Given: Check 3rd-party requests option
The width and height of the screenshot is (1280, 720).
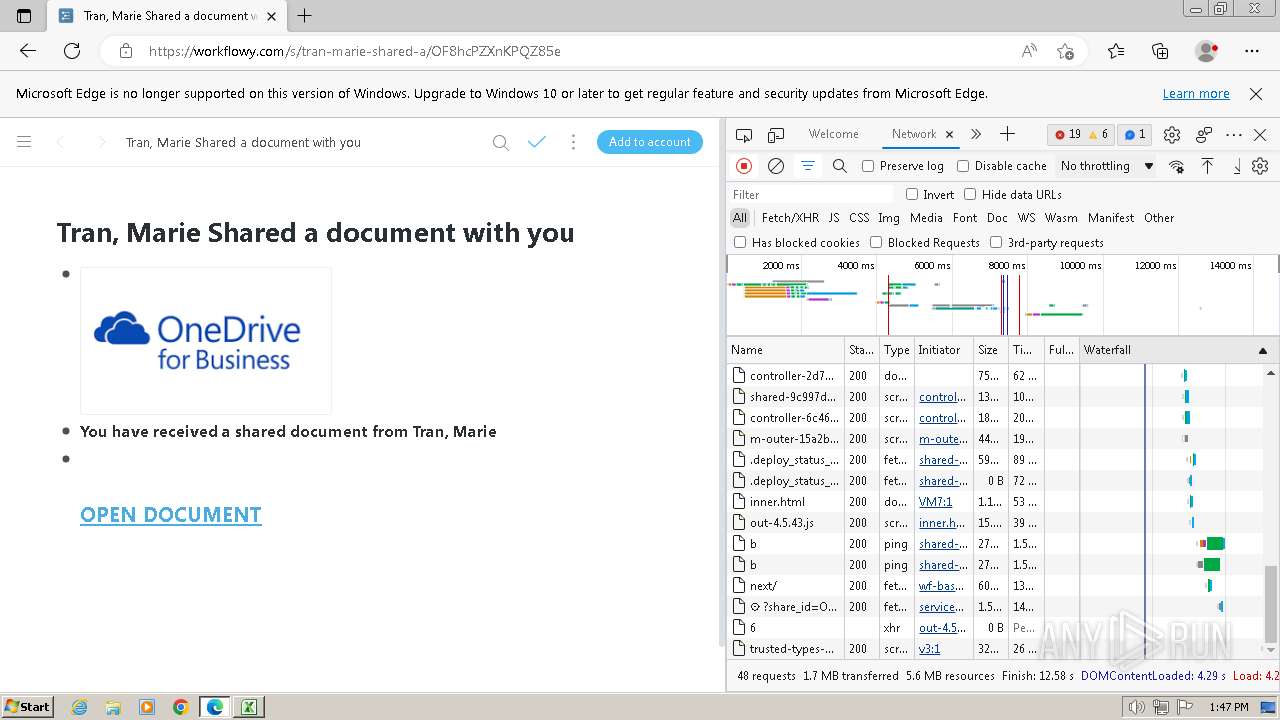Looking at the screenshot, I should click(x=996, y=242).
